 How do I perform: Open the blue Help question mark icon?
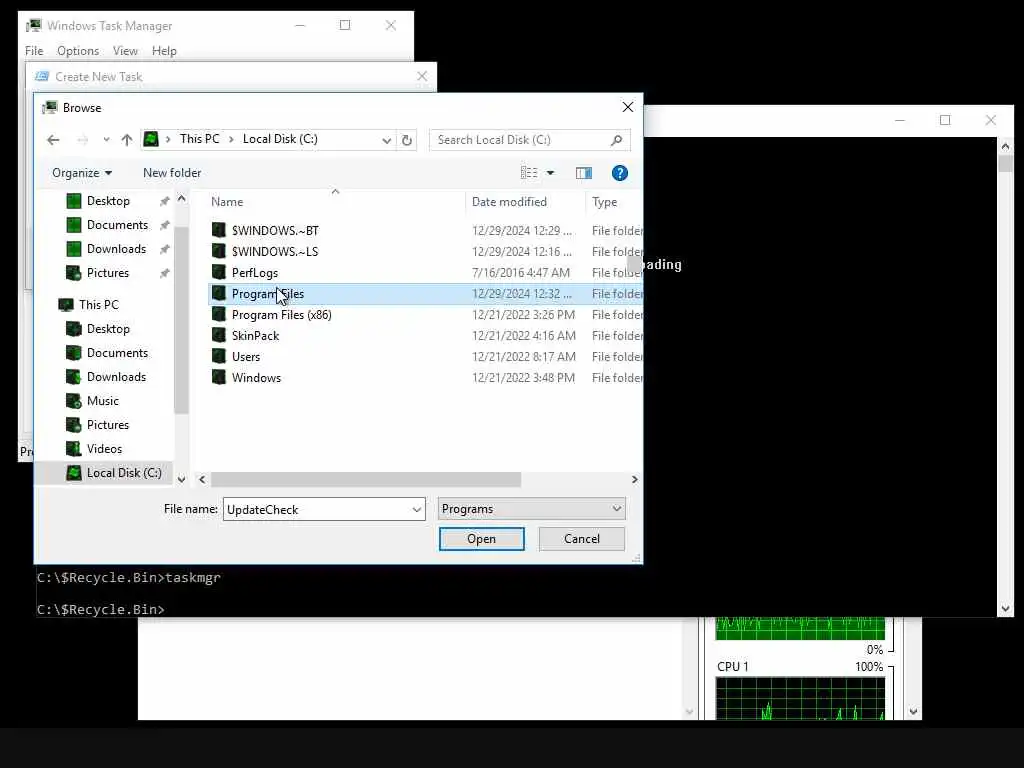tap(620, 173)
